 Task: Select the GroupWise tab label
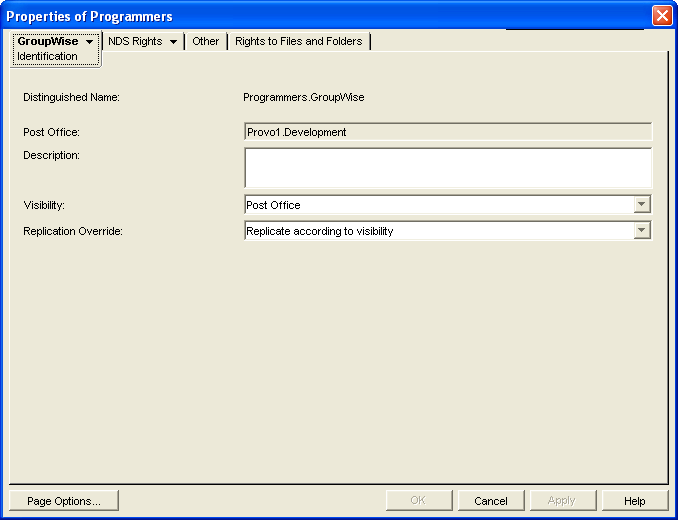(x=48, y=41)
